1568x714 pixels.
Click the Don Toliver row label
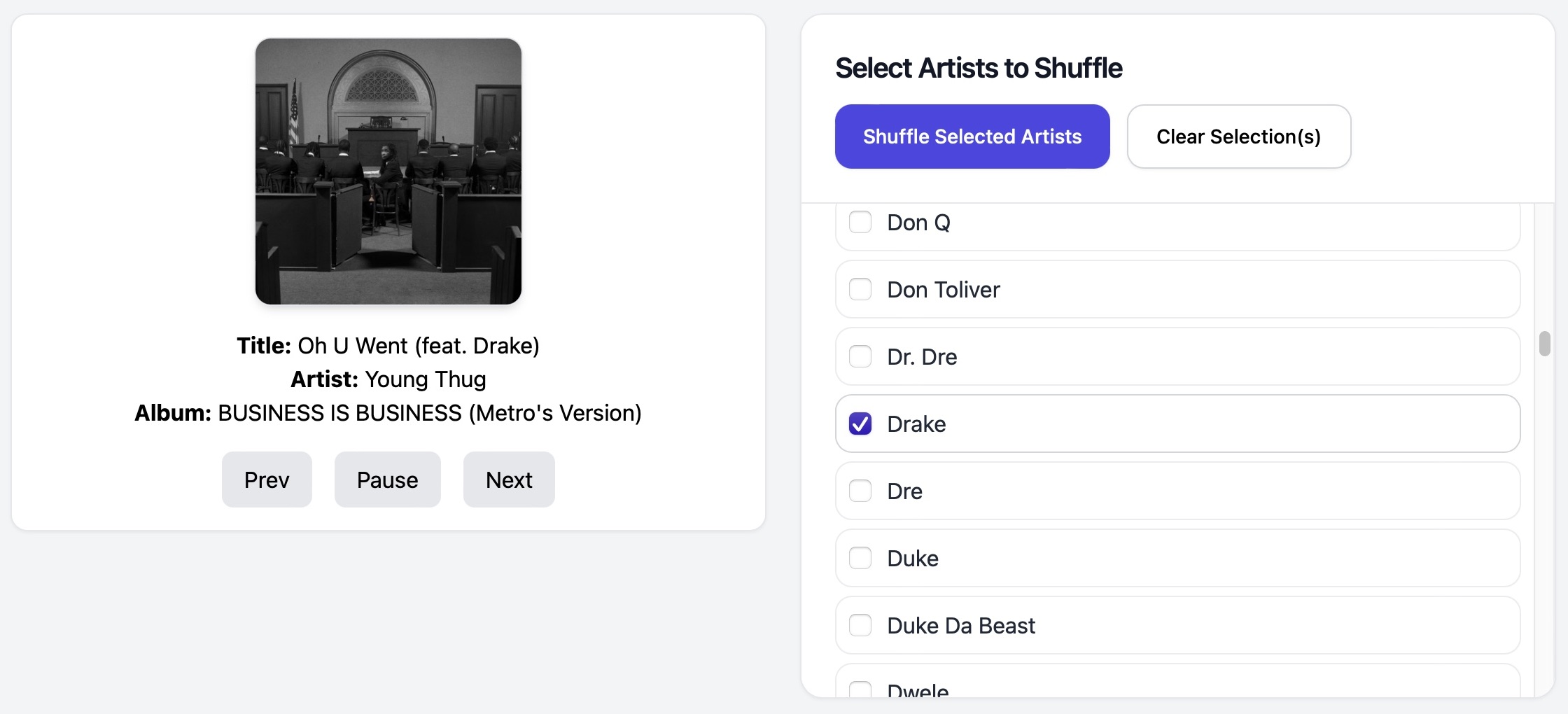[x=944, y=289]
